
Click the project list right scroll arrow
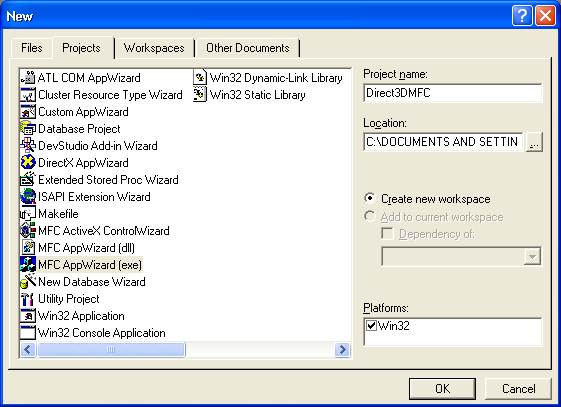[x=342, y=349]
